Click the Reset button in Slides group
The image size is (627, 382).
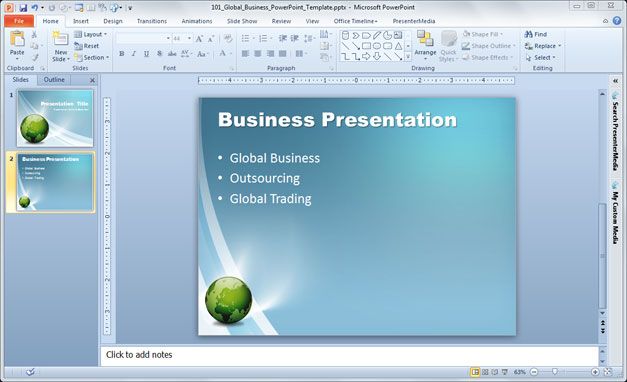(86, 46)
